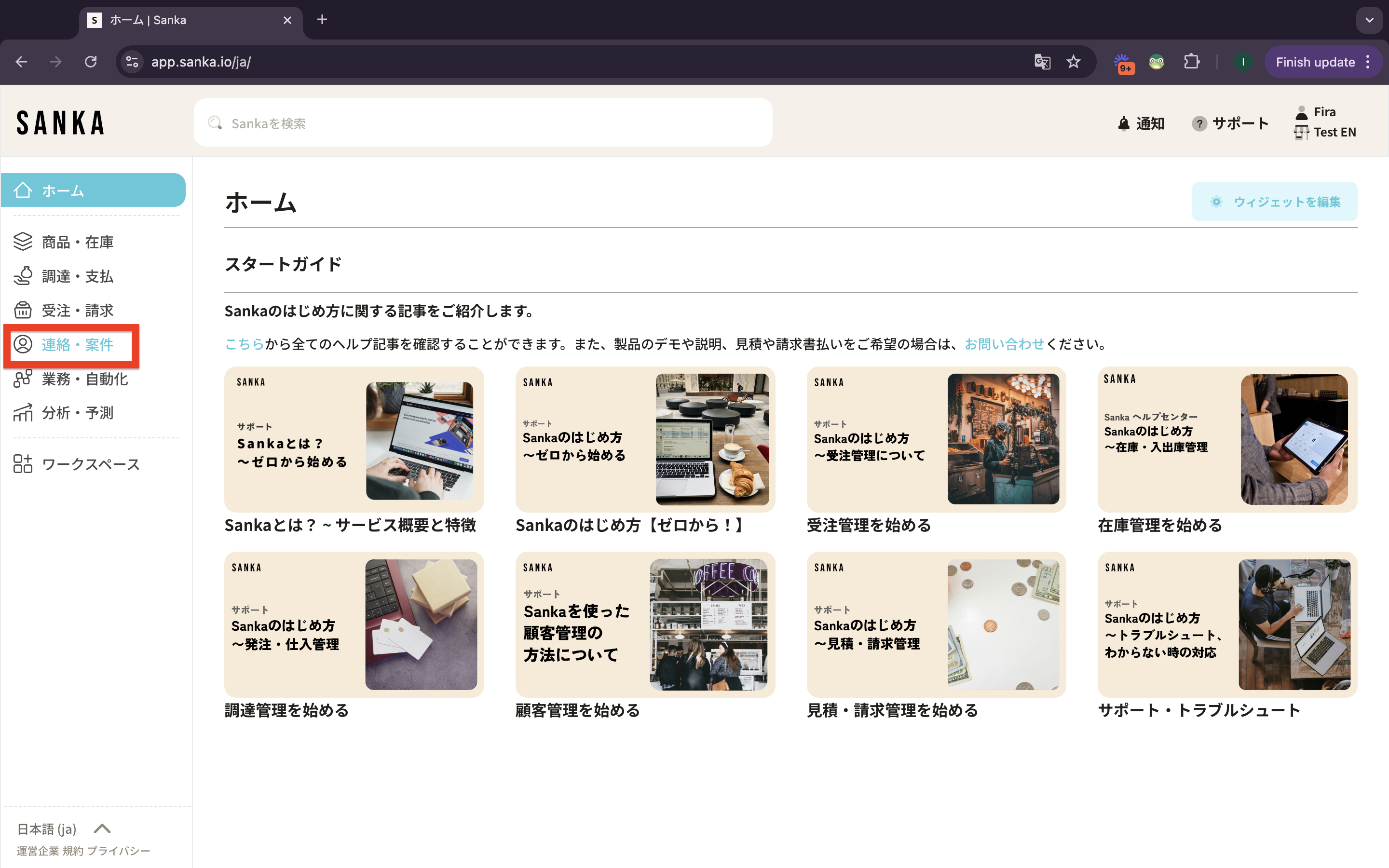This screenshot has width=1389, height=868.
Task: Open プライバシー footer link
Action: 119,851
